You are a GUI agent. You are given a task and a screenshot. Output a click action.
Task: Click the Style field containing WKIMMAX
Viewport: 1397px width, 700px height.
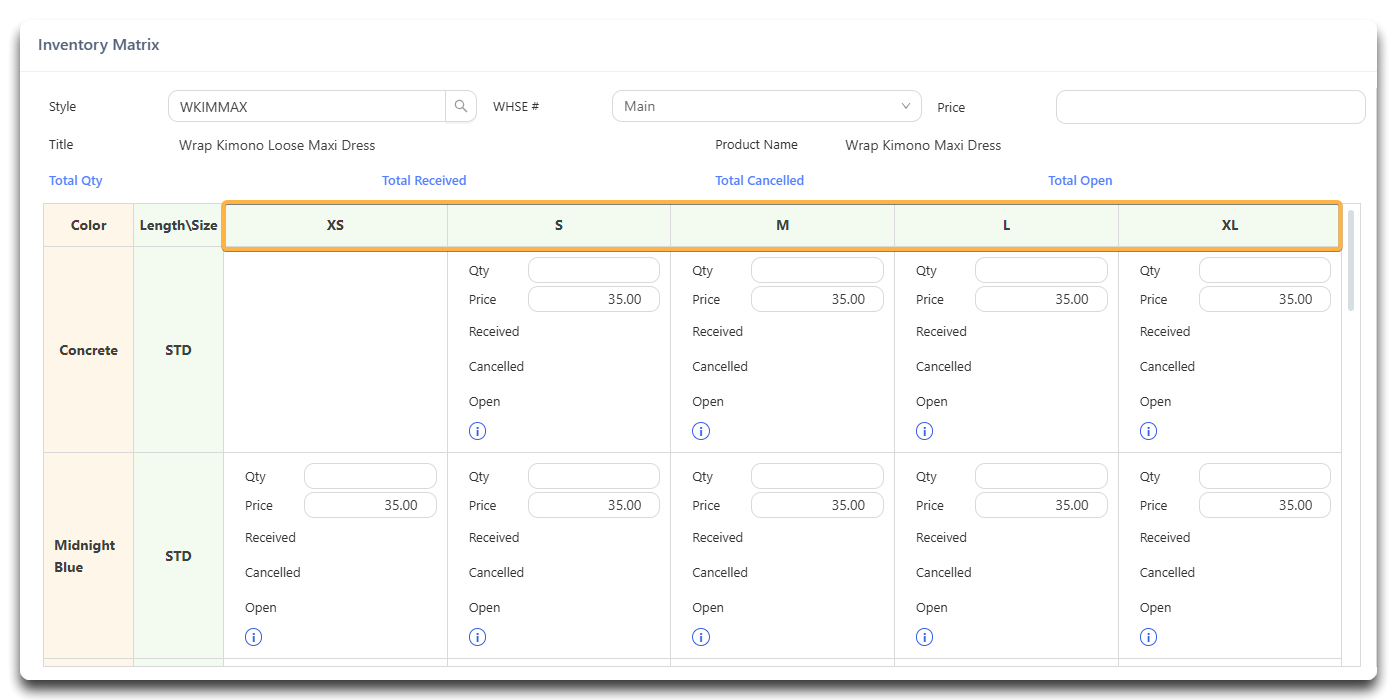(307, 106)
